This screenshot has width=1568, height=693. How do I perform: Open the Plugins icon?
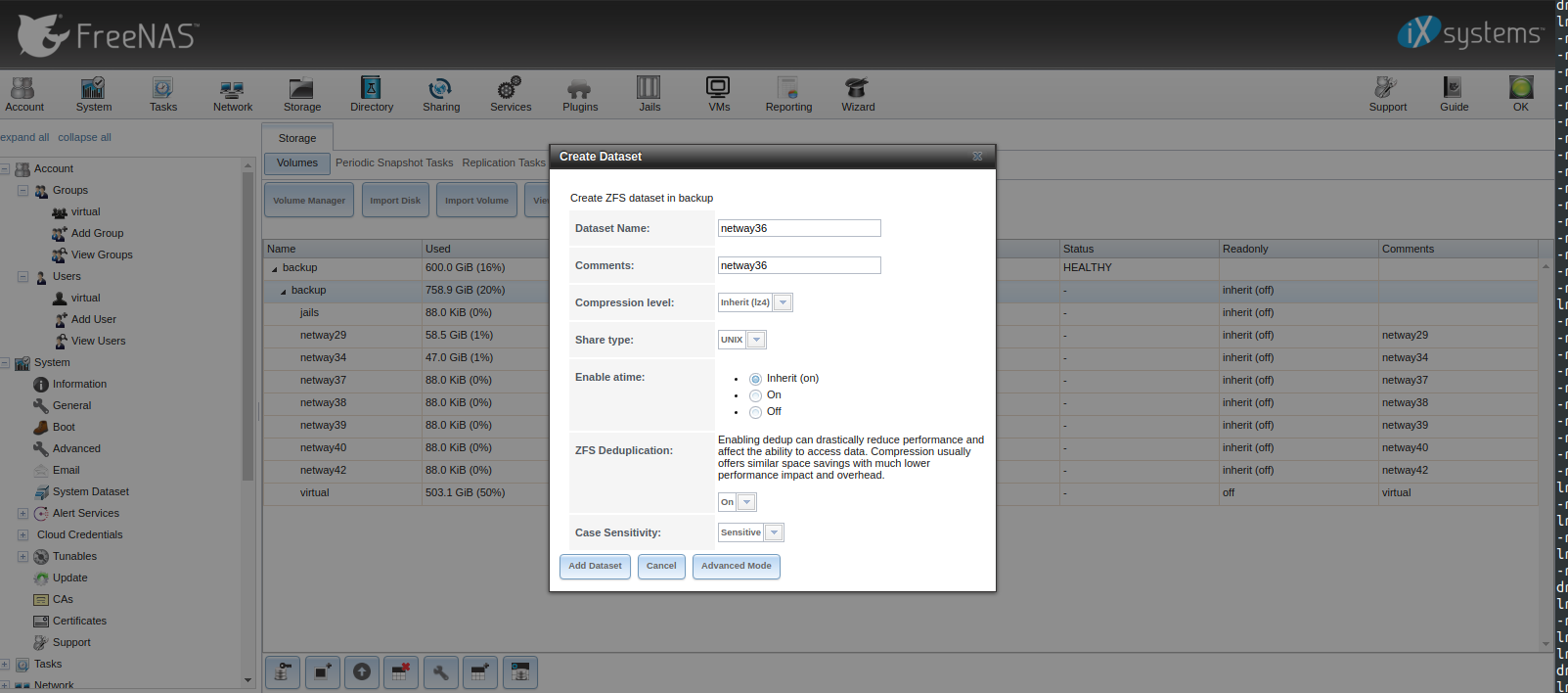coord(579,94)
